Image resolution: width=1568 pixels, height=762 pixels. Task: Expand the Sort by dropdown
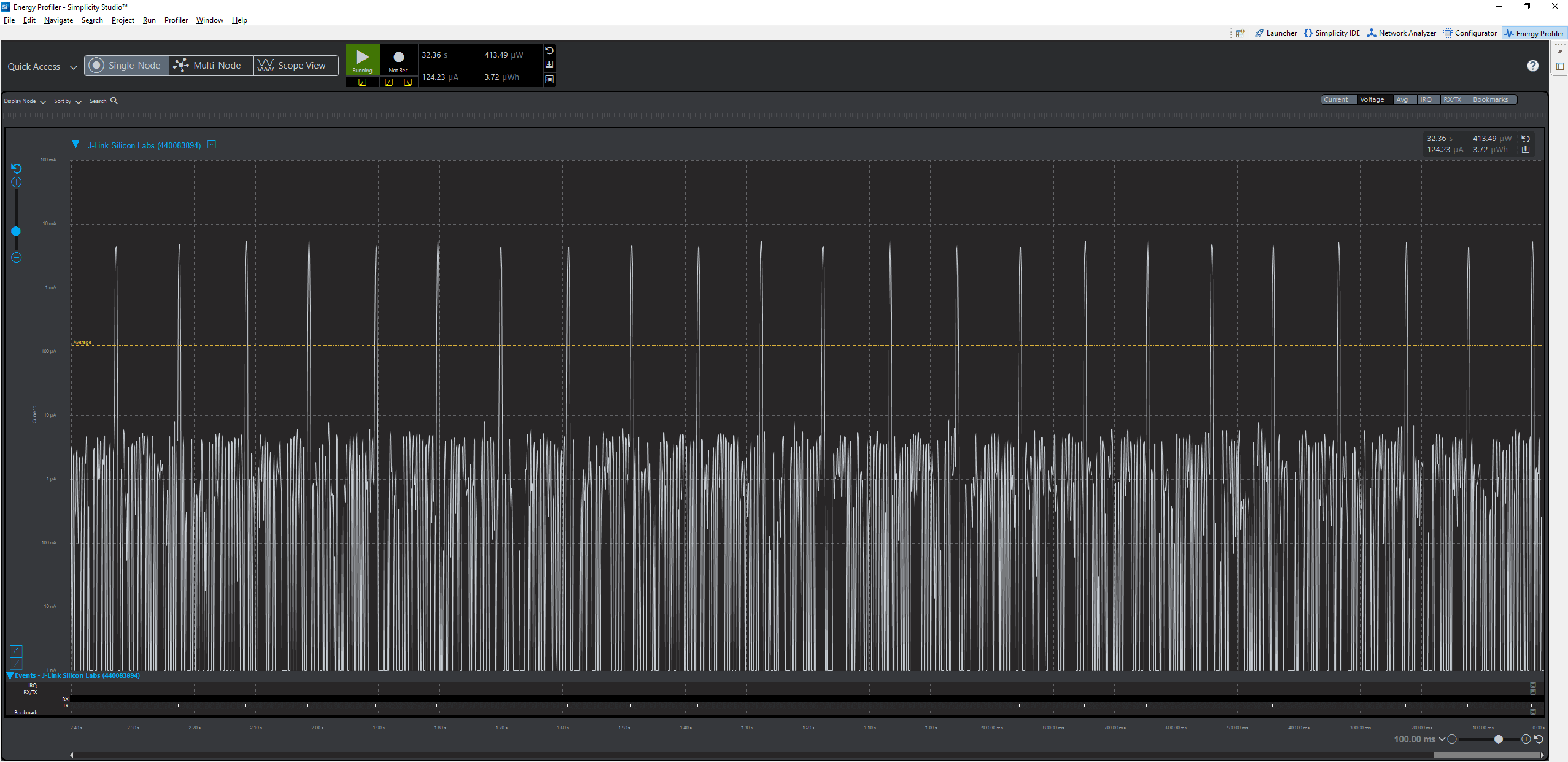click(x=67, y=101)
